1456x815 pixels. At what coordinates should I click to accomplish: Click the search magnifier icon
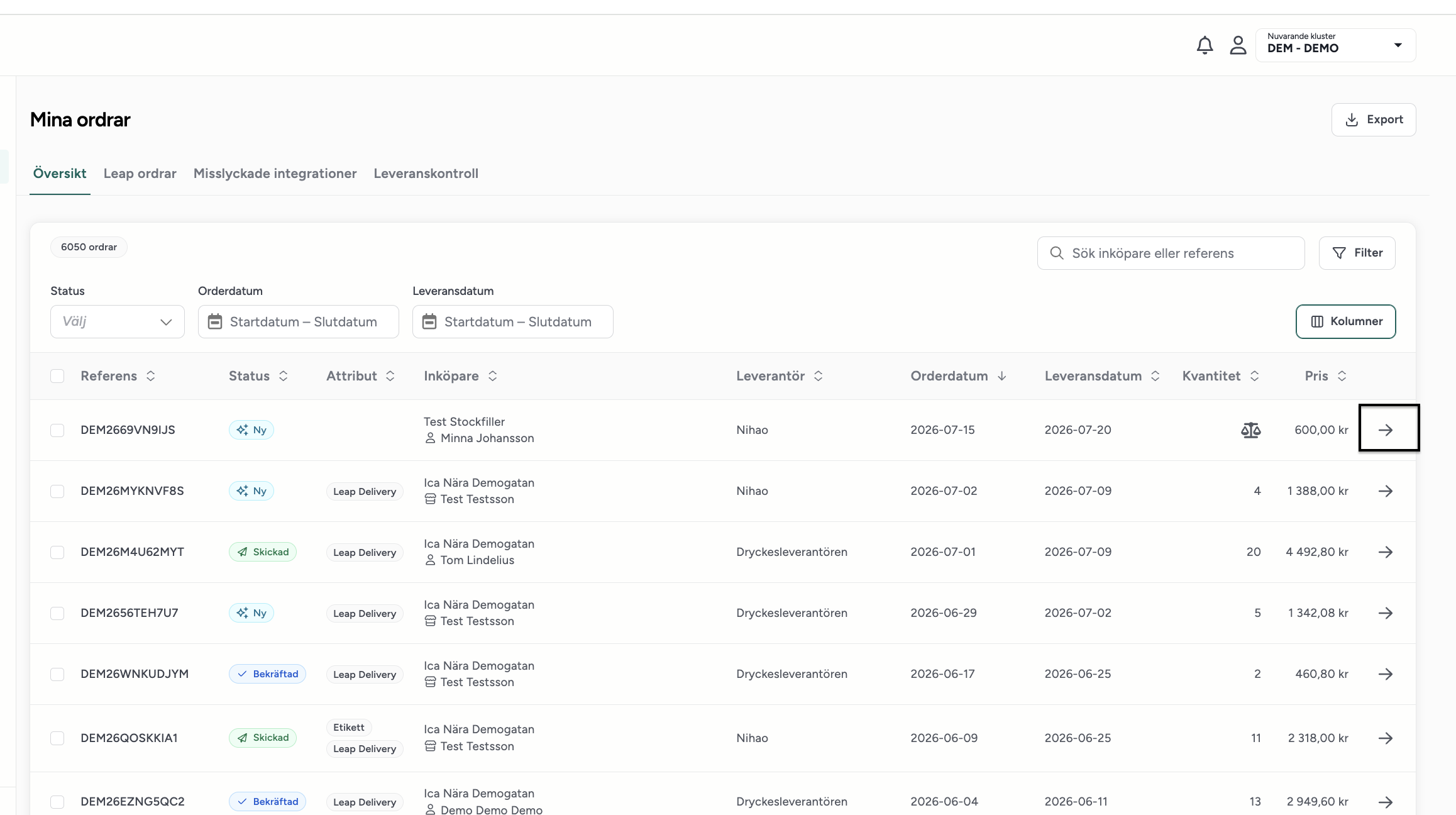click(1057, 253)
